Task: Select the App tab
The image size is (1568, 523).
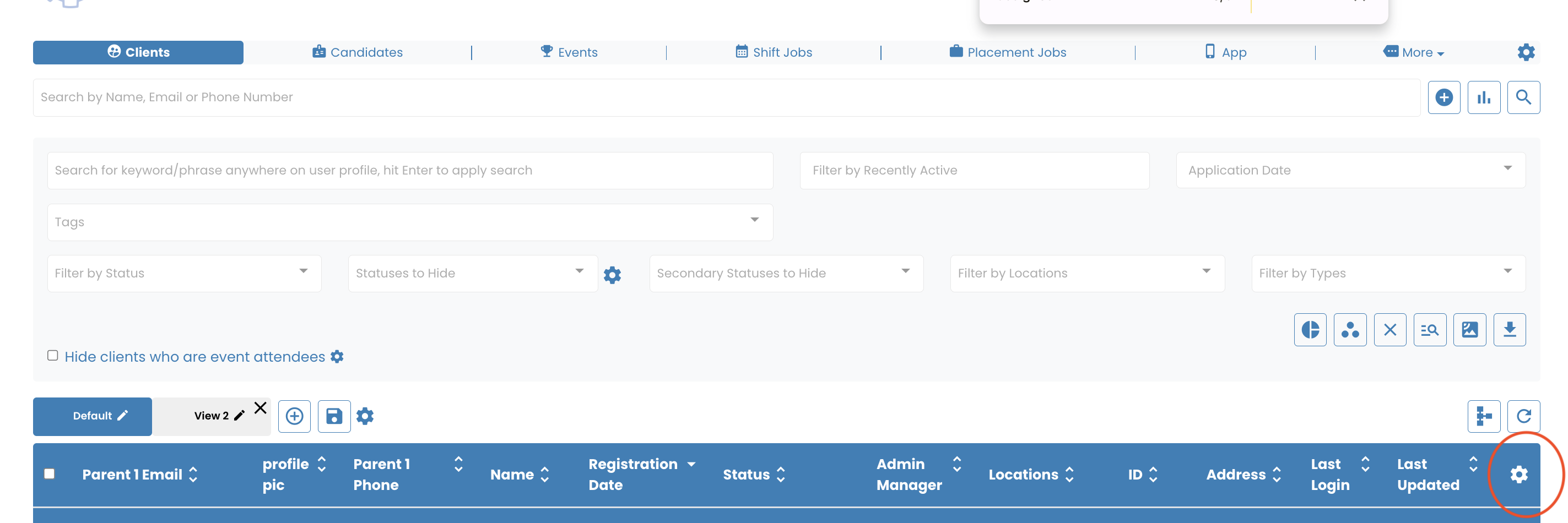Action: [1225, 52]
